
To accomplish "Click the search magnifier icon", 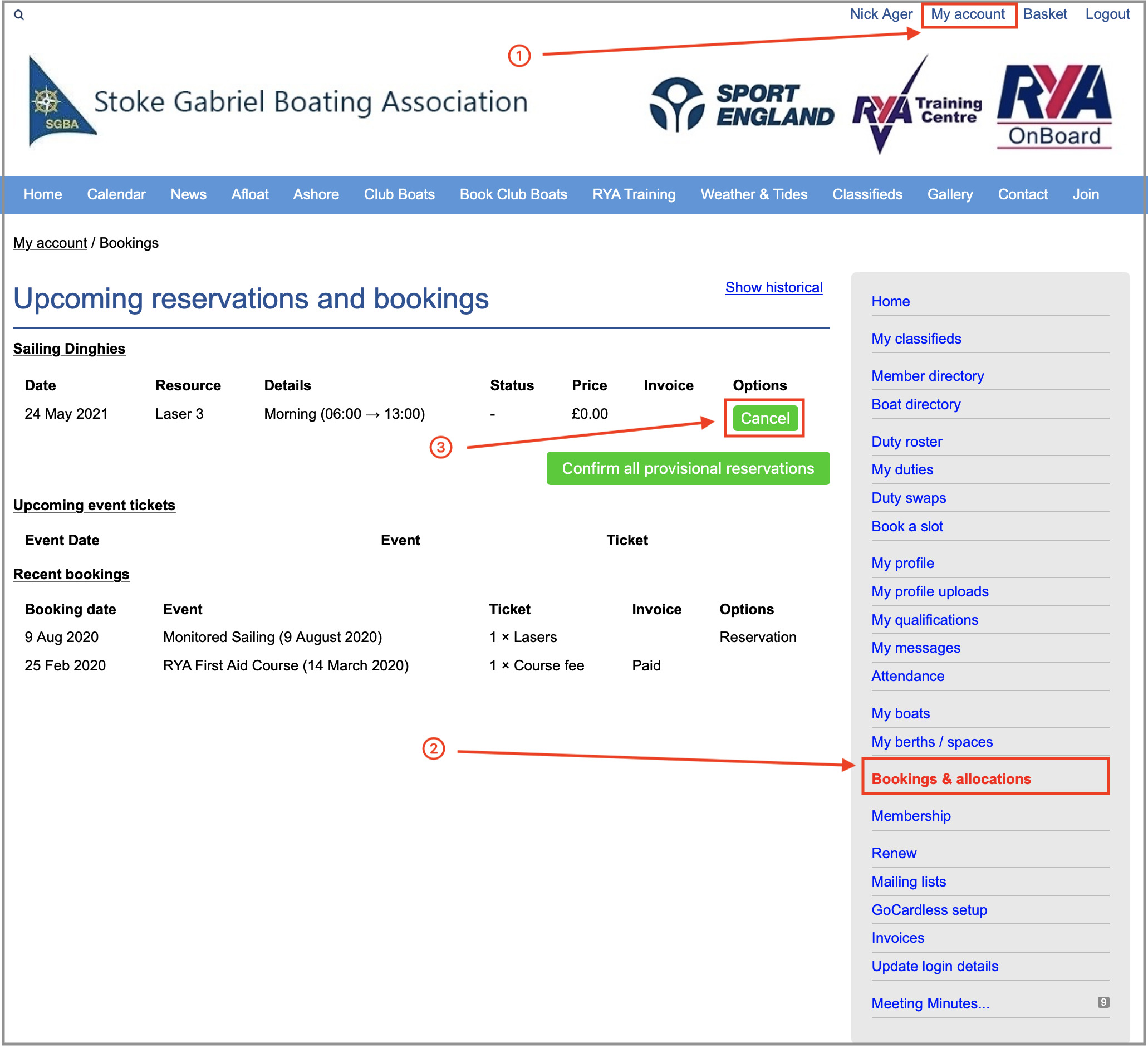I will point(19,15).
